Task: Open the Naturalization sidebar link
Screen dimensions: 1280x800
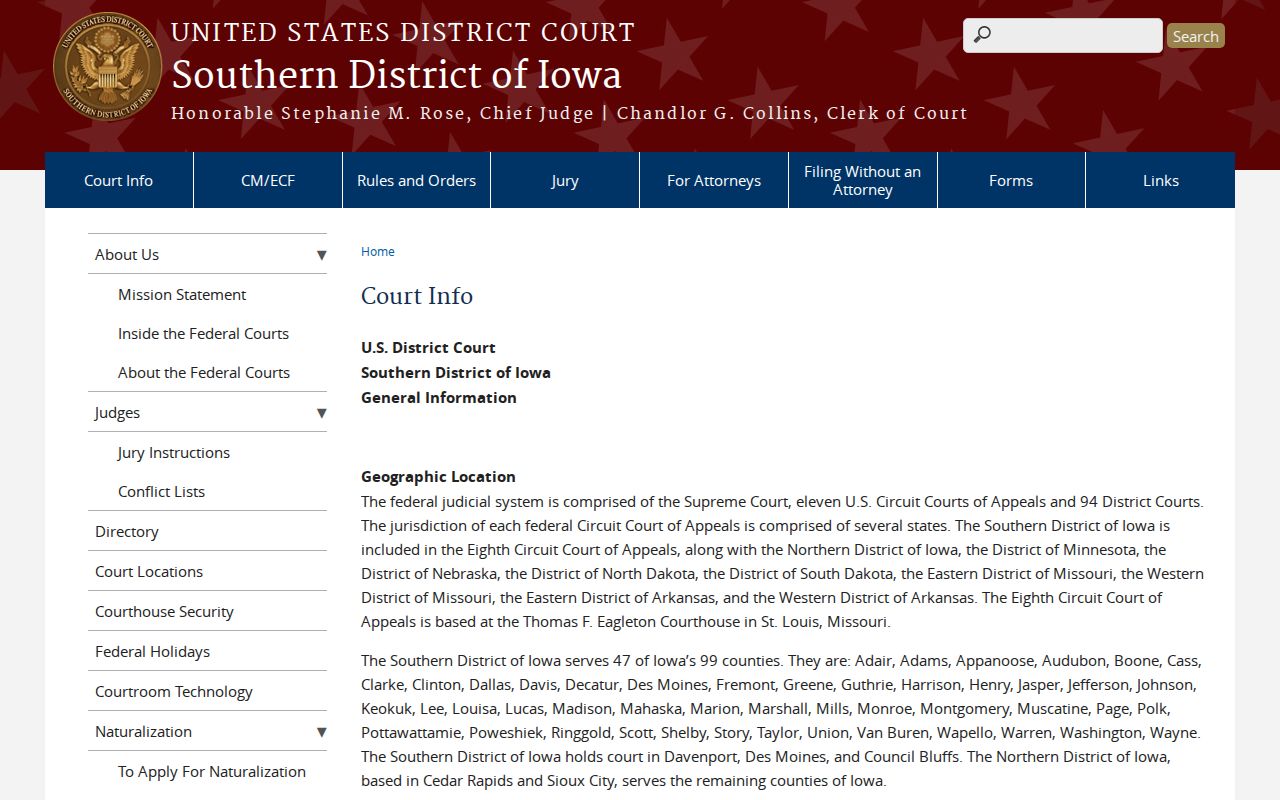Action: [143, 731]
